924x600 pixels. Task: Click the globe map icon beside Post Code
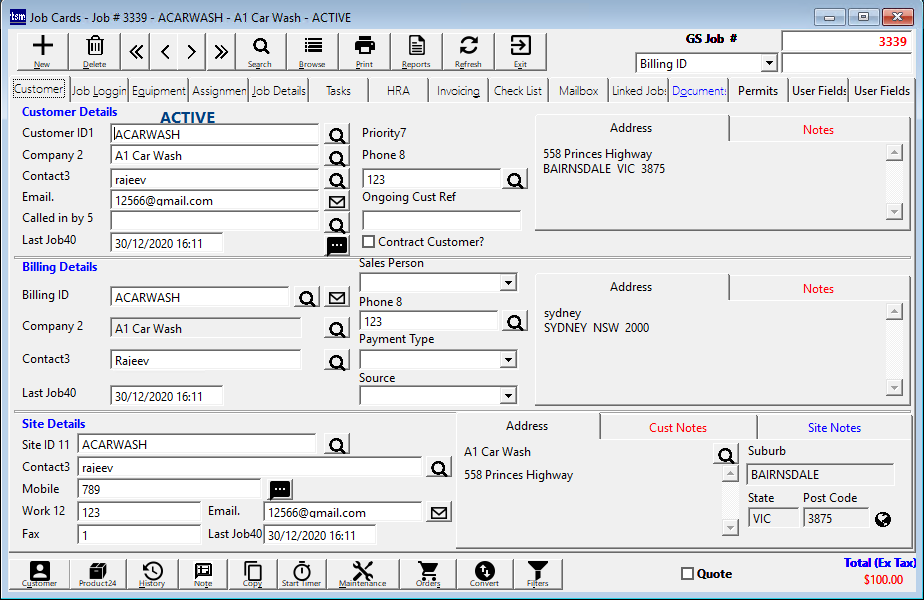pyautogui.click(x=883, y=518)
